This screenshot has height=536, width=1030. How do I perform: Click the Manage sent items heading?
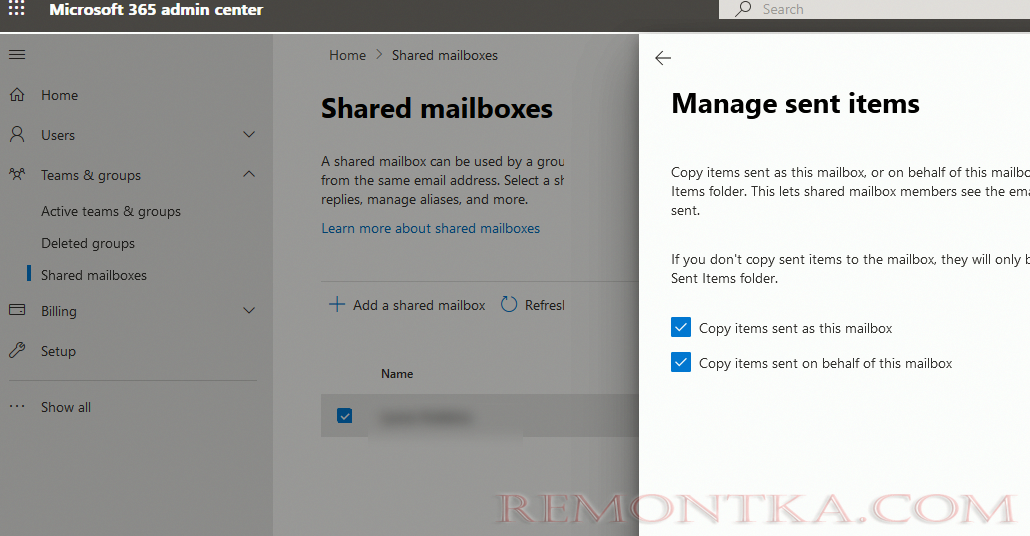tap(795, 104)
